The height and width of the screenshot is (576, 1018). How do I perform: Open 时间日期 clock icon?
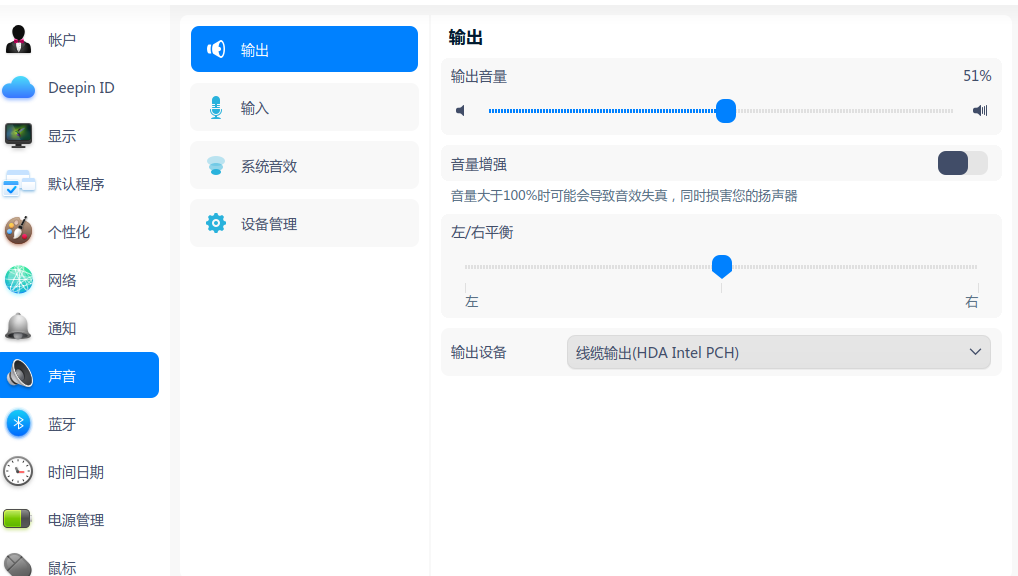pyautogui.click(x=19, y=472)
